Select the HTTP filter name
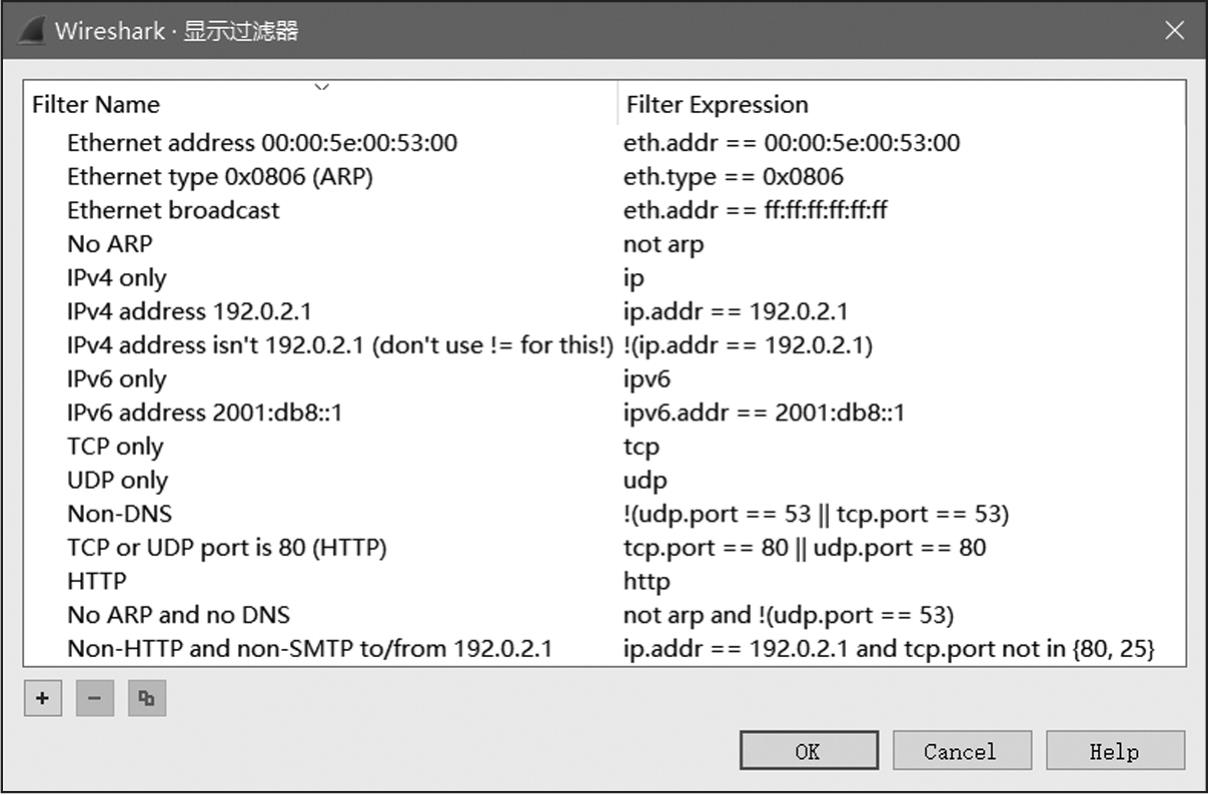The image size is (1209, 795). click(x=97, y=581)
